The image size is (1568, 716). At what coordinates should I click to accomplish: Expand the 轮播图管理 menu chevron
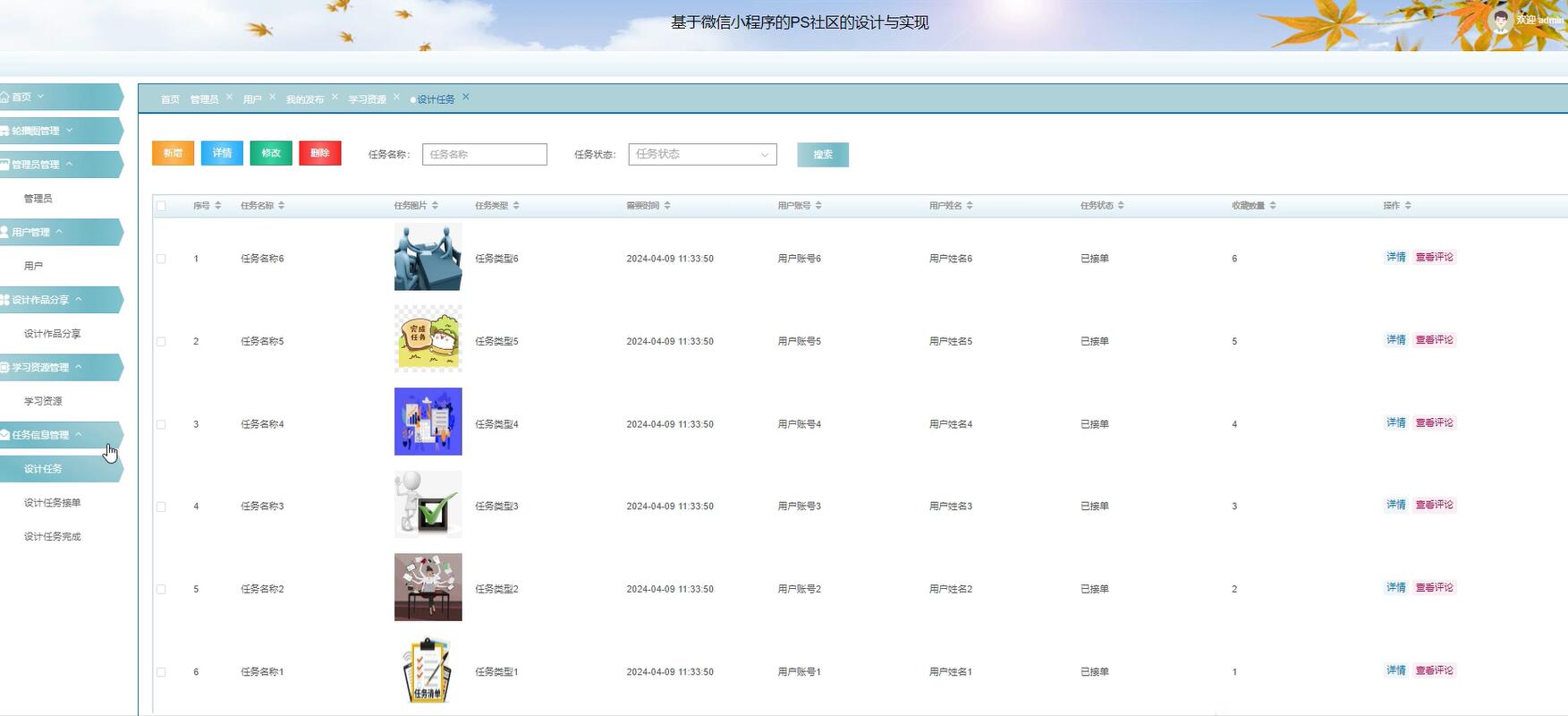[70, 131]
